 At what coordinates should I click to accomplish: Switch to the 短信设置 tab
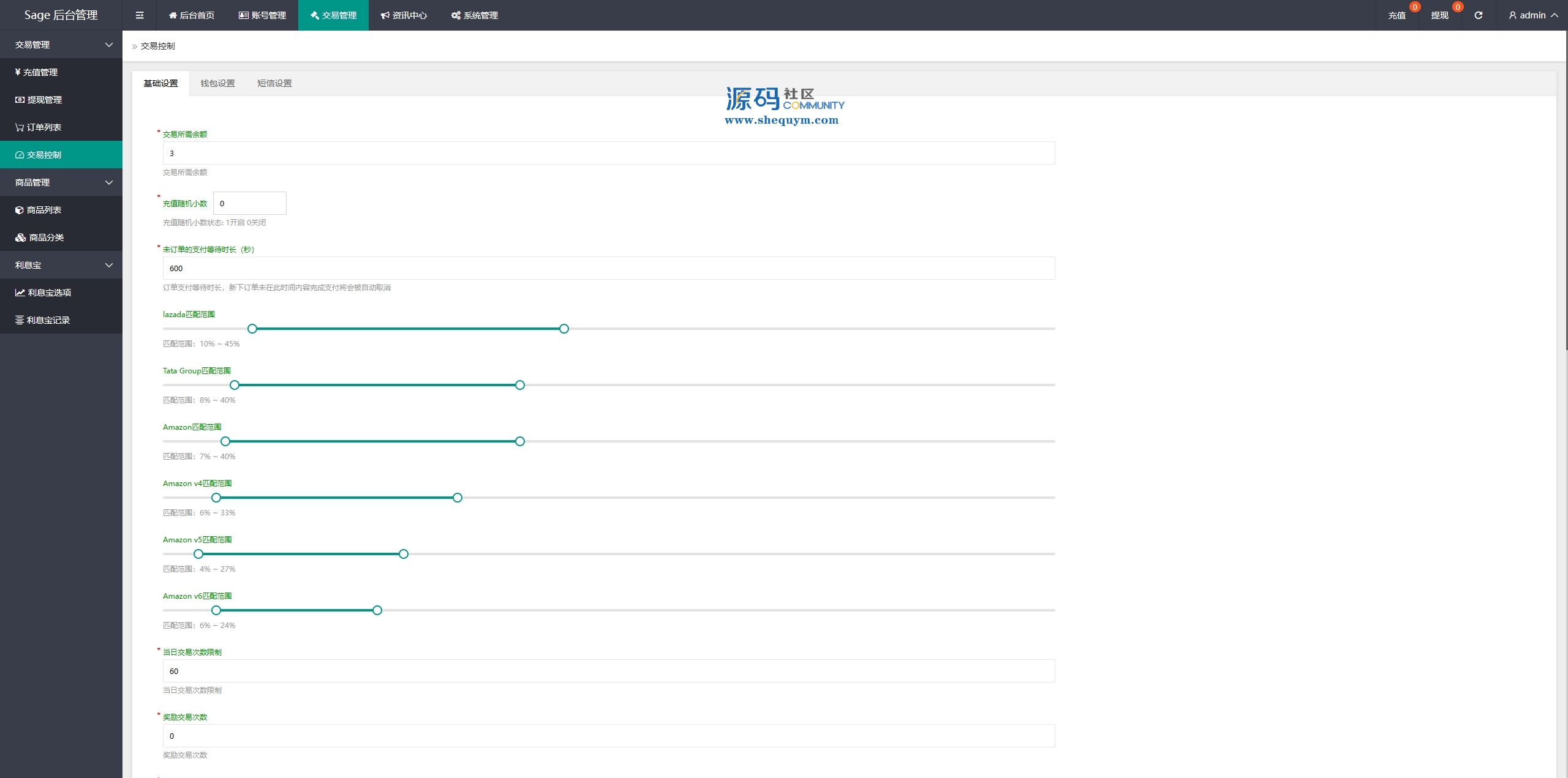click(x=274, y=83)
